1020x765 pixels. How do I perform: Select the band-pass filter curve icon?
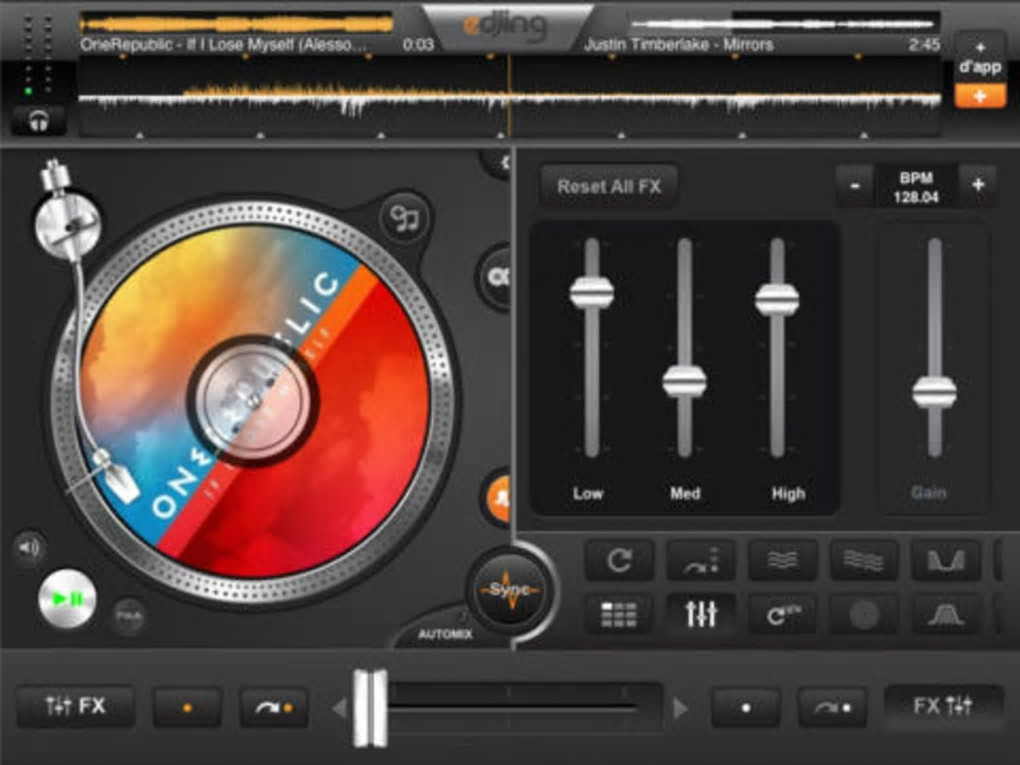(x=946, y=613)
